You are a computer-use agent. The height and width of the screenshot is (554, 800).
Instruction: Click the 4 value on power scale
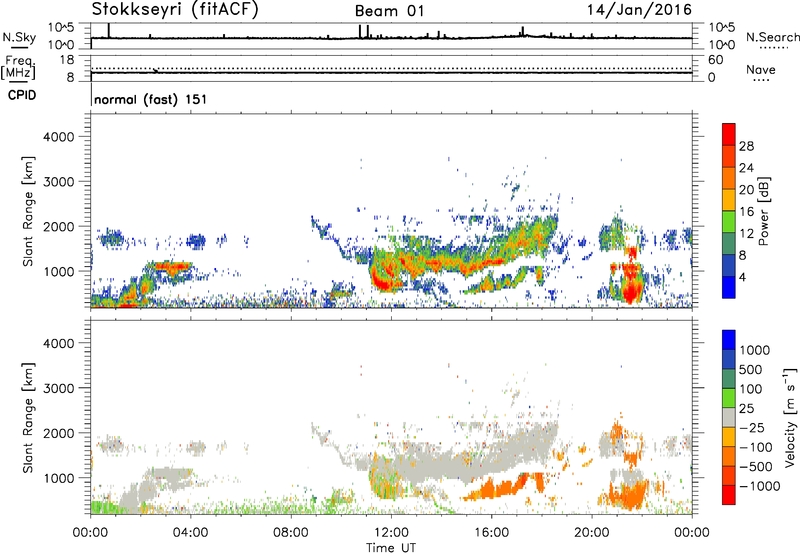[743, 277]
